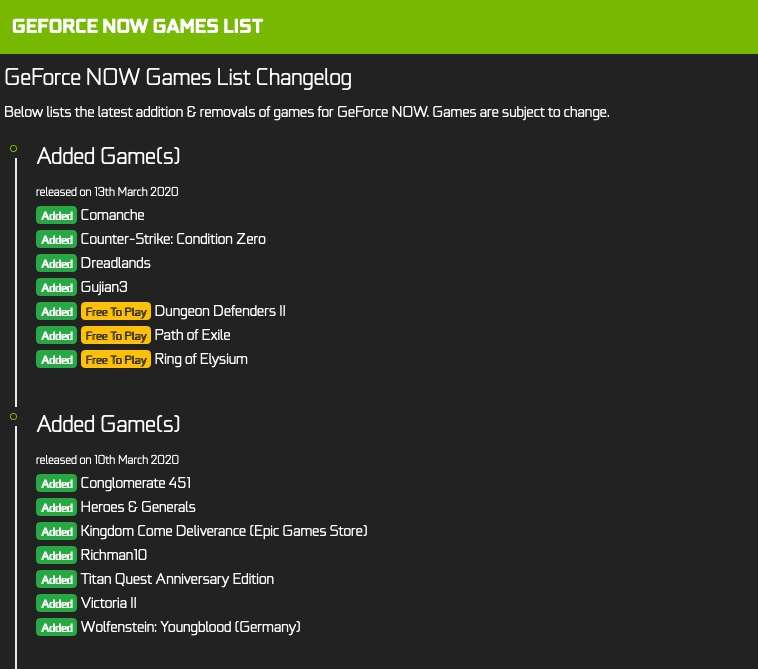Click the Added badge beside Victoria II
Screen dimensions: 758x669
coord(57,603)
